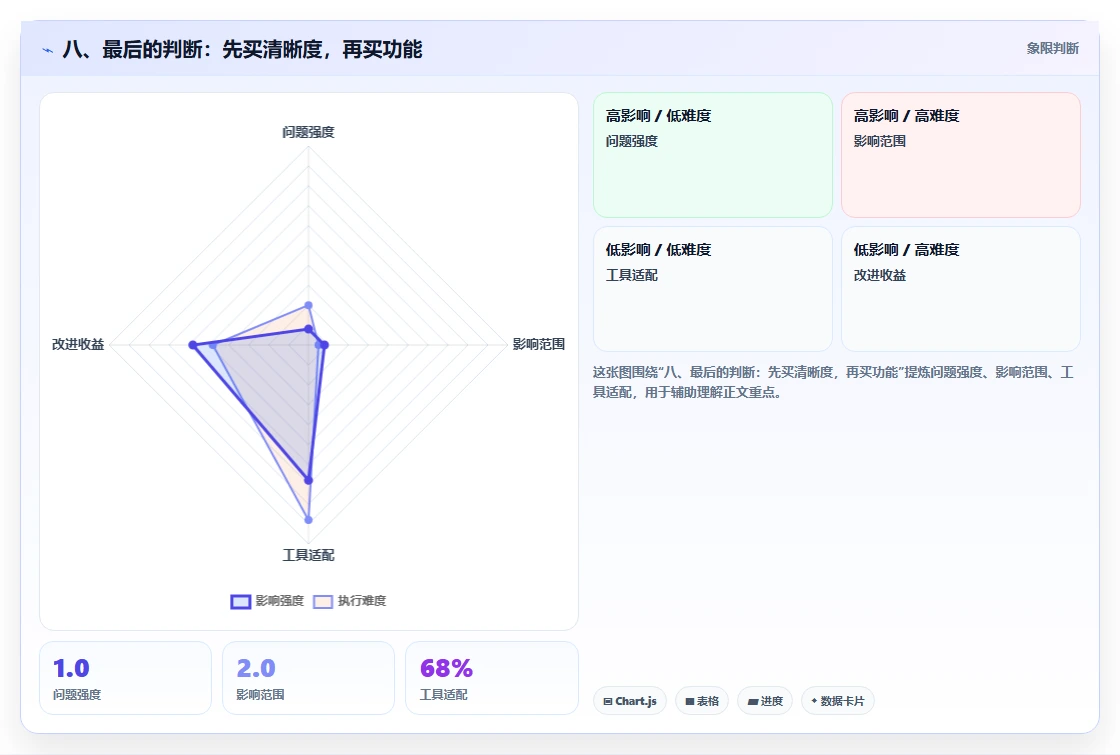Click the lightning icon beside the section title

[x=48, y=50]
